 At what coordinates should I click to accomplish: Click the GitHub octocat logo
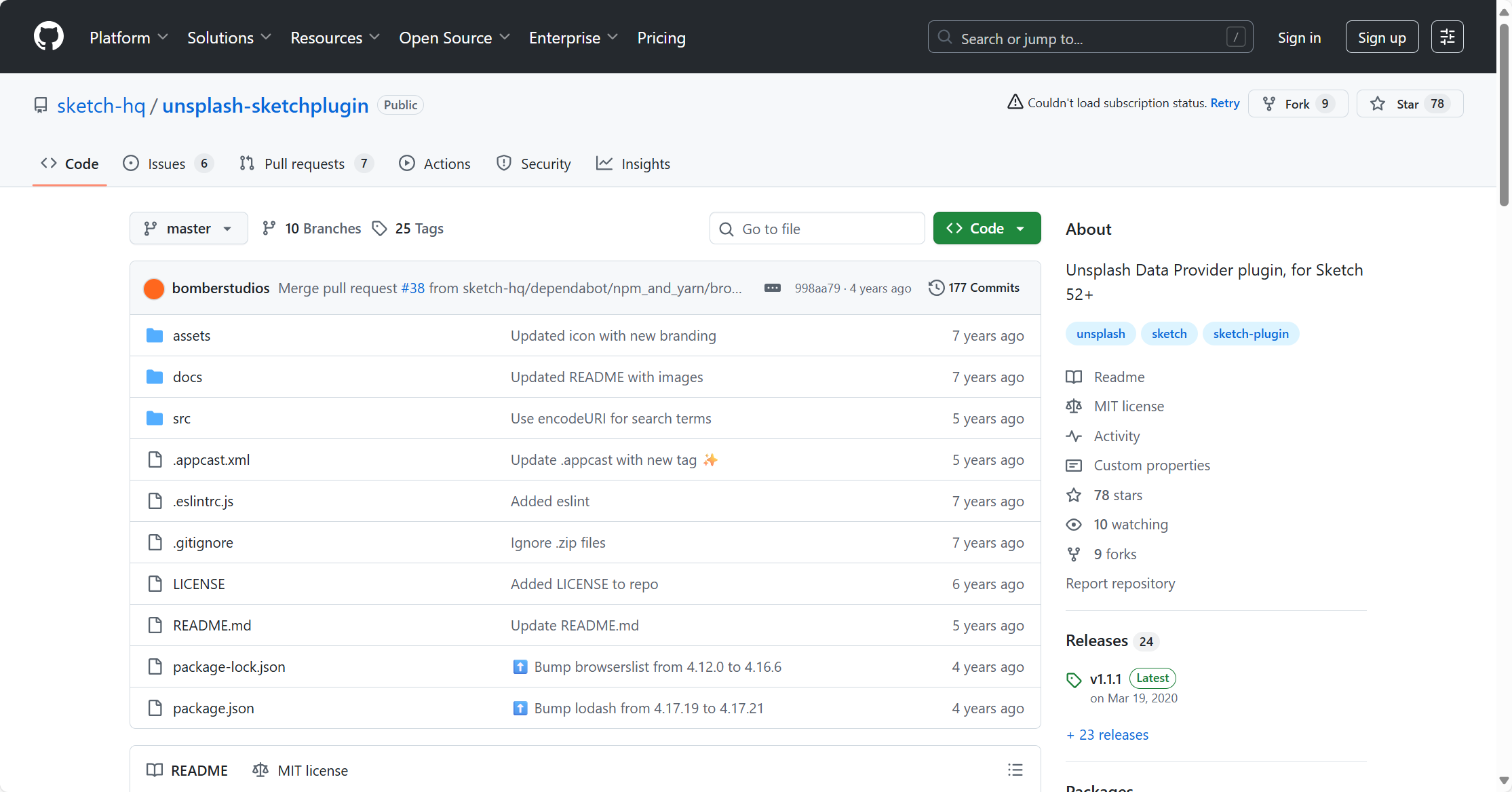[48, 37]
